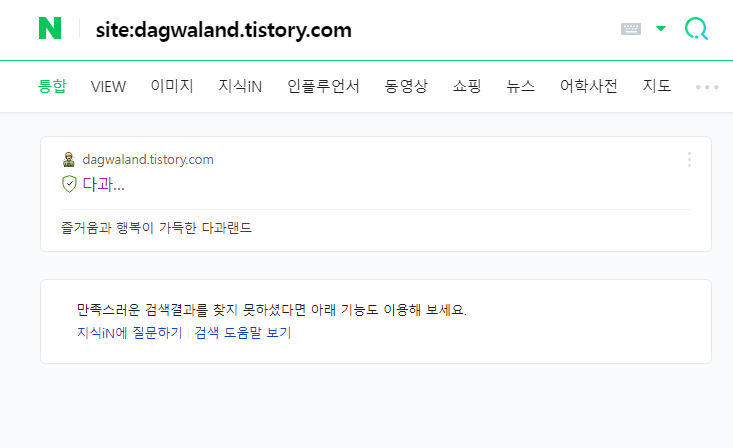The image size is (733, 448).
Task: Switch to the 동영상 tab
Action: [x=406, y=86]
